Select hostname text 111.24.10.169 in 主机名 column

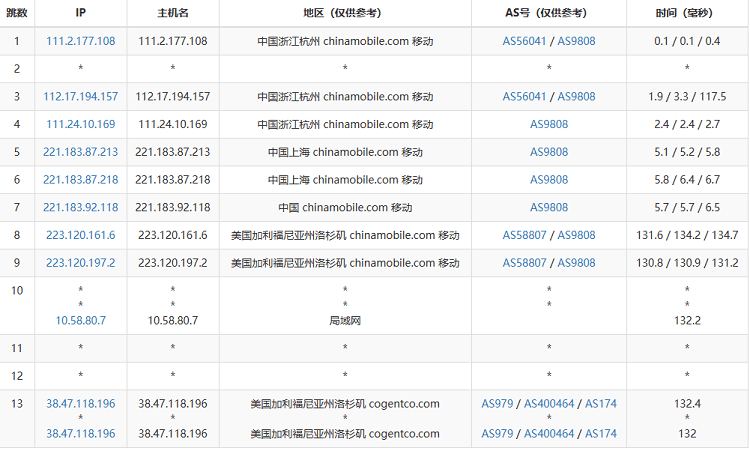(x=173, y=124)
